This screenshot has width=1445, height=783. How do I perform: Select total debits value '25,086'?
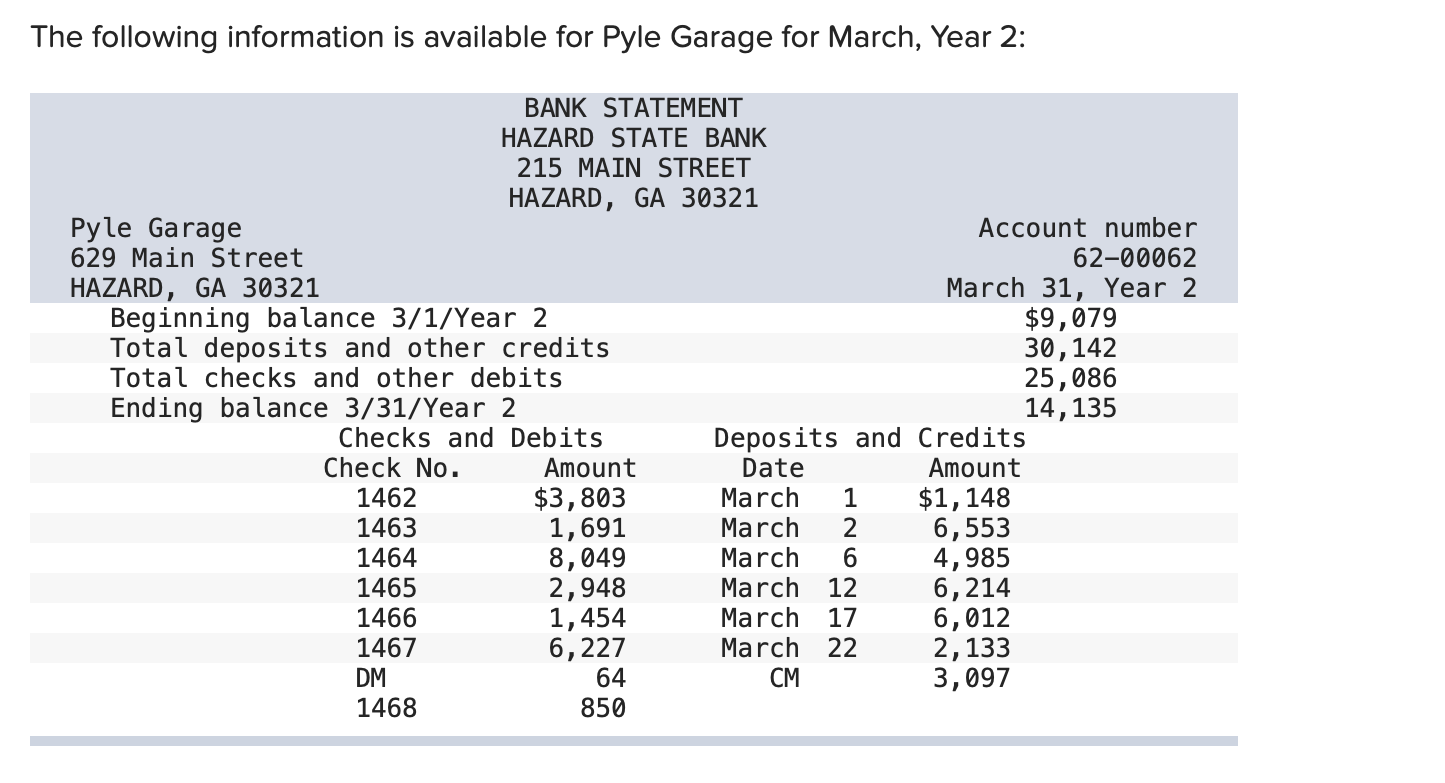[x=1070, y=378]
